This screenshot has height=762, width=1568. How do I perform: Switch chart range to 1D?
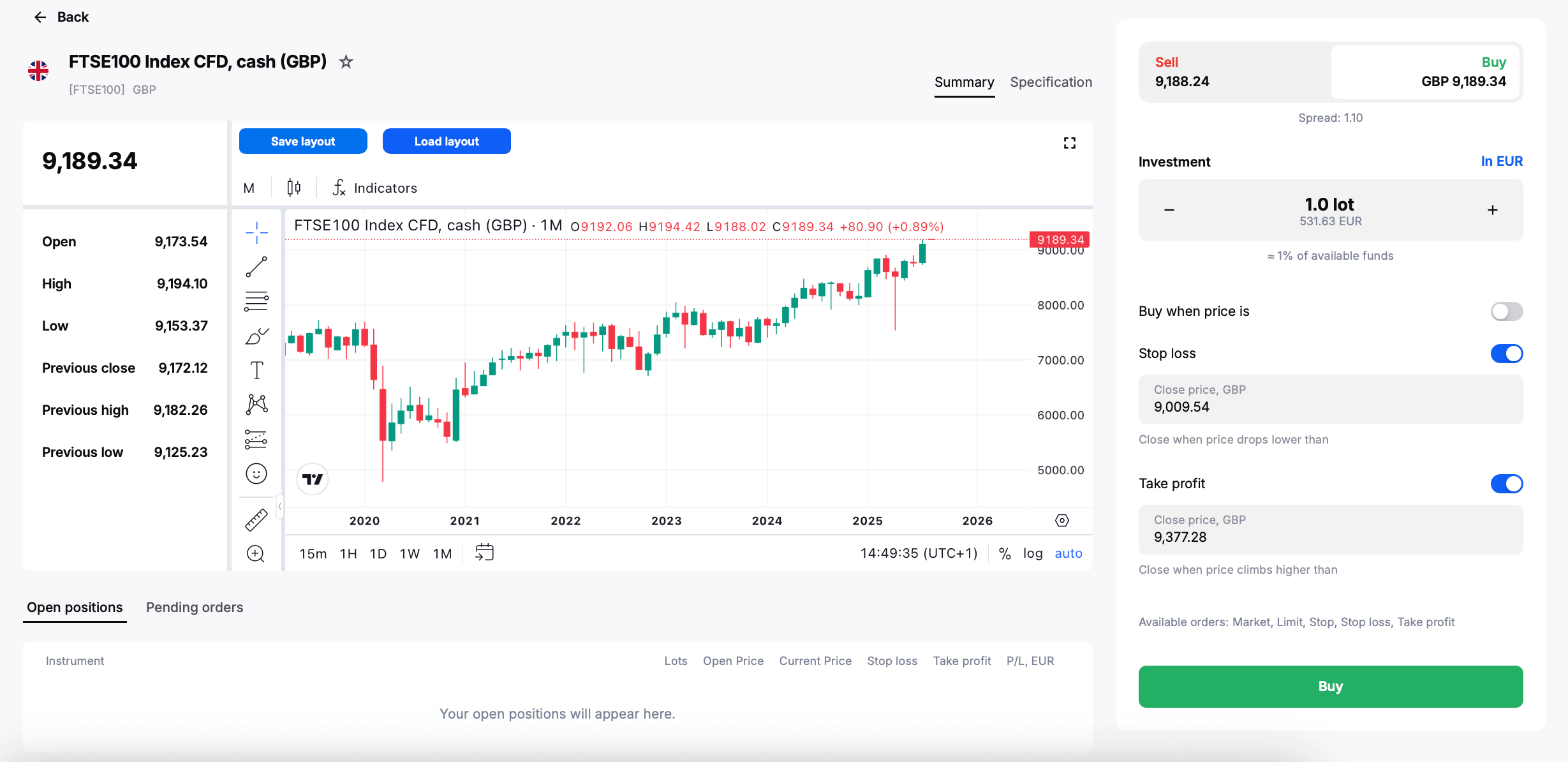(x=378, y=553)
